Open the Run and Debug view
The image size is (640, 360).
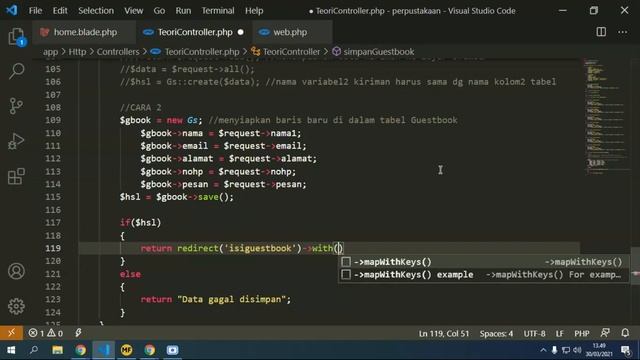pos(16,141)
